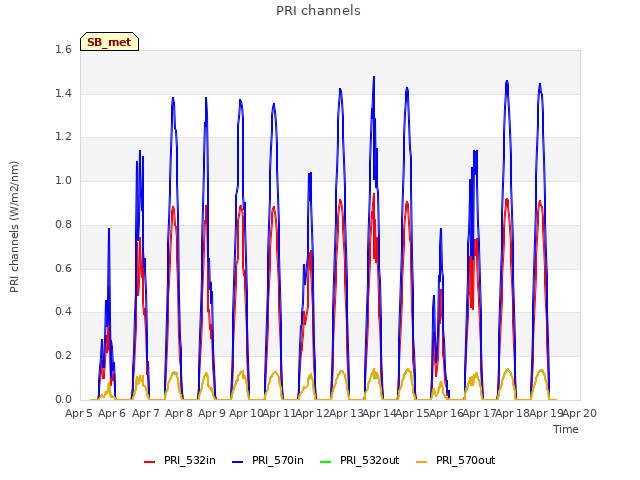Click the SB_met annotation label
Viewport: 640px width, 480px height.
pos(109,42)
